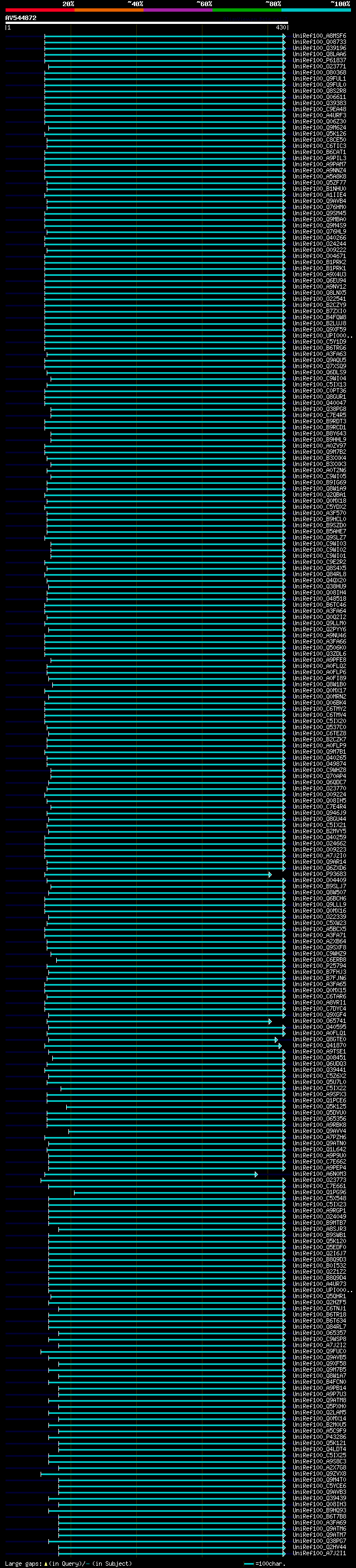Select hit label UniRef100_A3FA69

pyautogui.click(x=319, y=1523)
